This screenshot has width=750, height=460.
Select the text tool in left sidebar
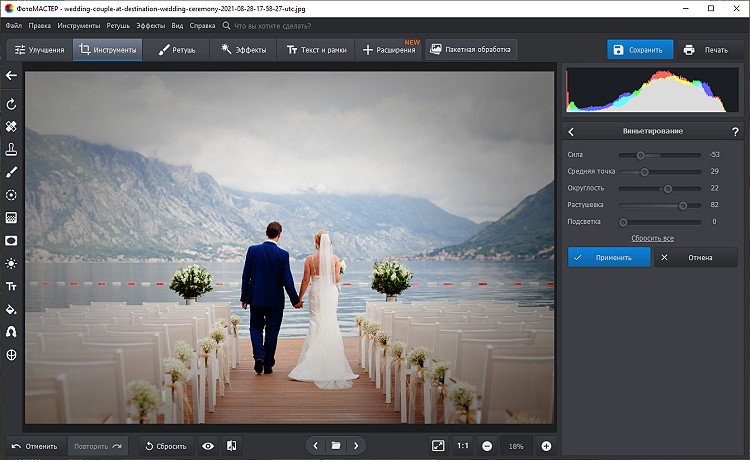[x=11, y=286]
